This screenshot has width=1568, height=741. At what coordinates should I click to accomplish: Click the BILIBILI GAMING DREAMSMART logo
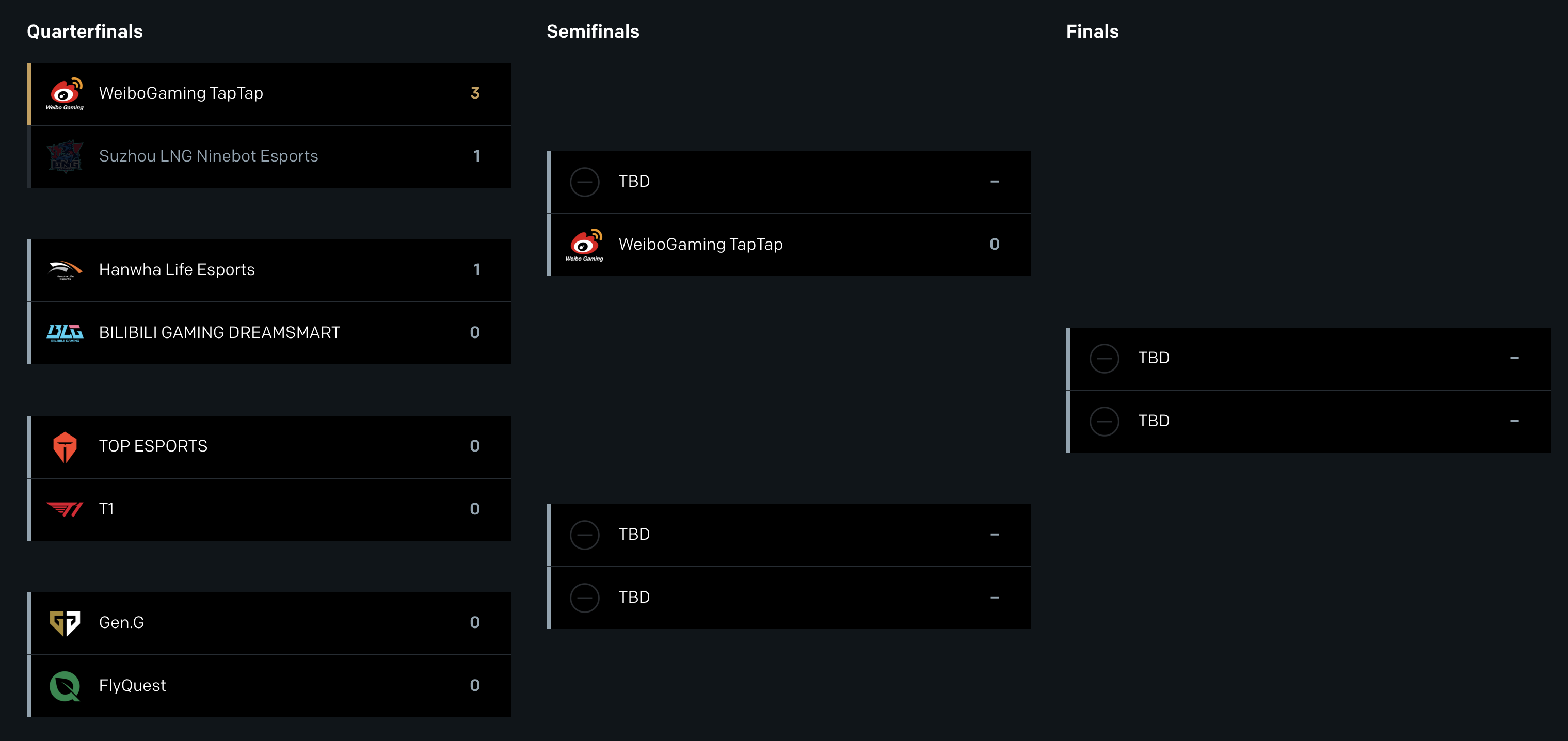(x=65, y=332)
